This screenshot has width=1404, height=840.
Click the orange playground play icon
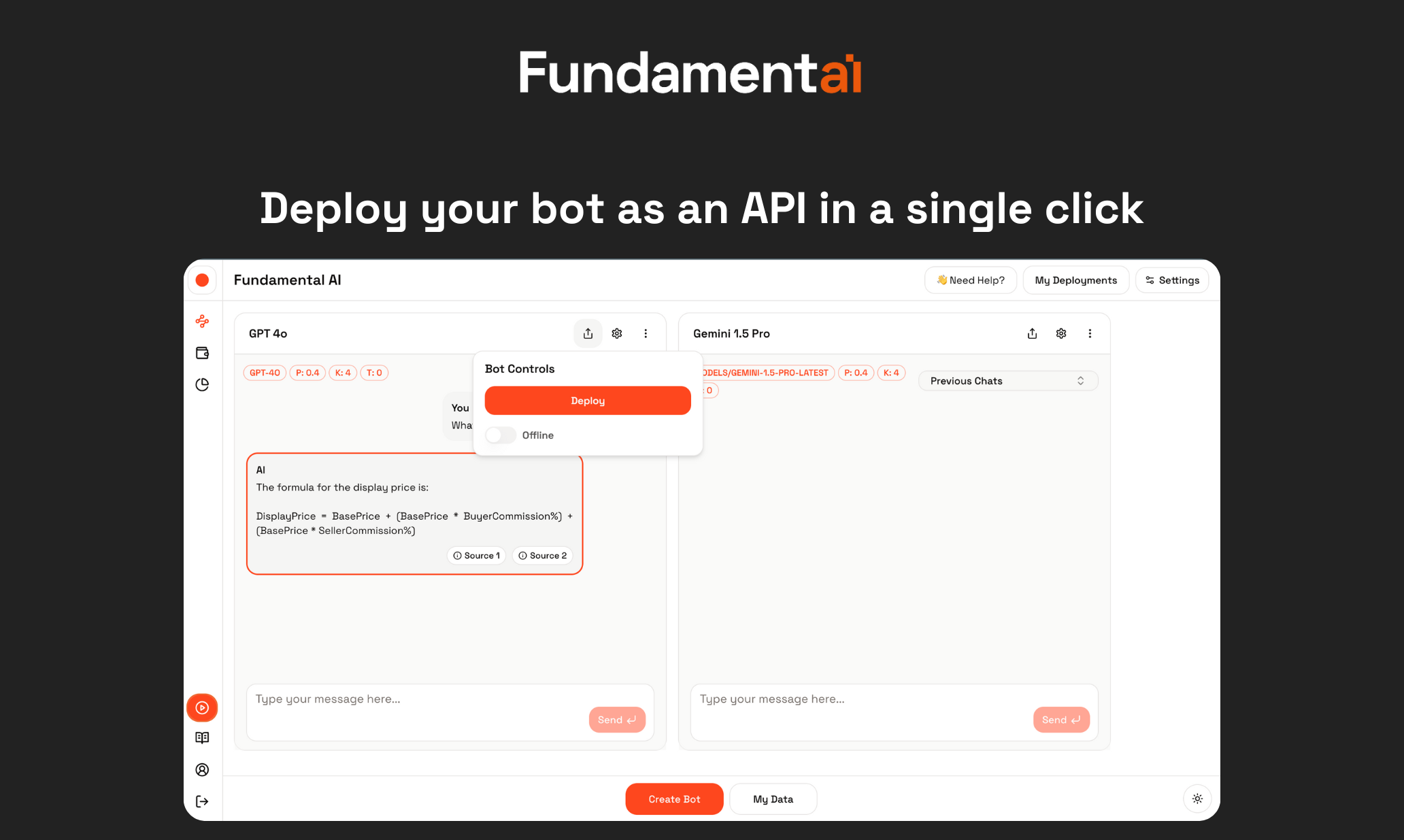(x=202, y=708)
